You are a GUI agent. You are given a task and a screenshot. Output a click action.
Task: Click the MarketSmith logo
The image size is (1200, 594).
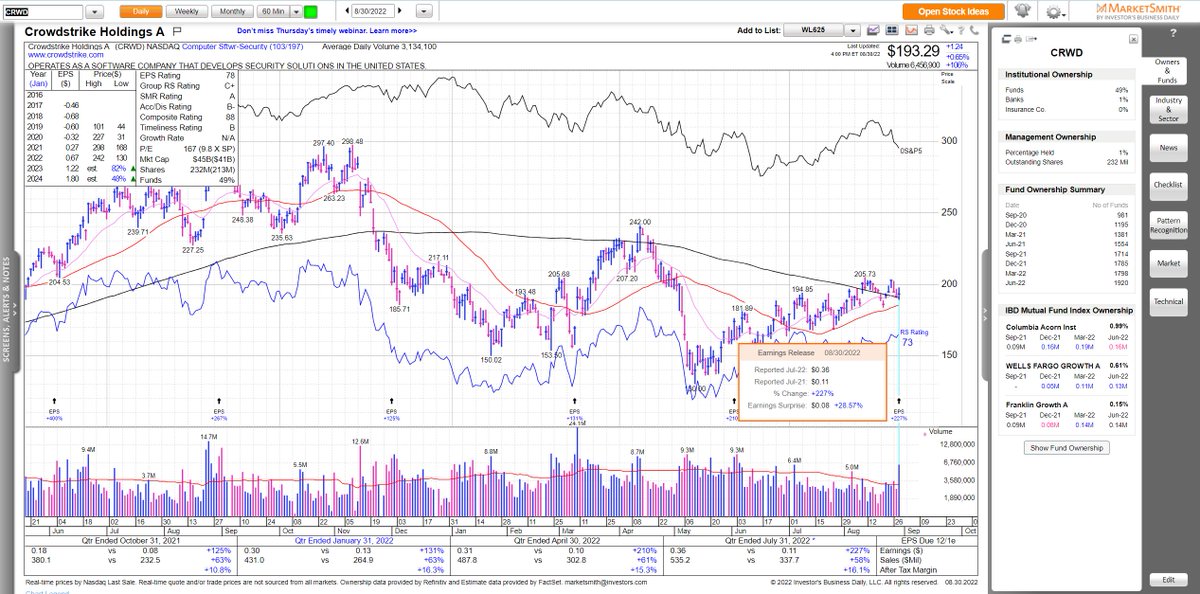(1141, 11)
